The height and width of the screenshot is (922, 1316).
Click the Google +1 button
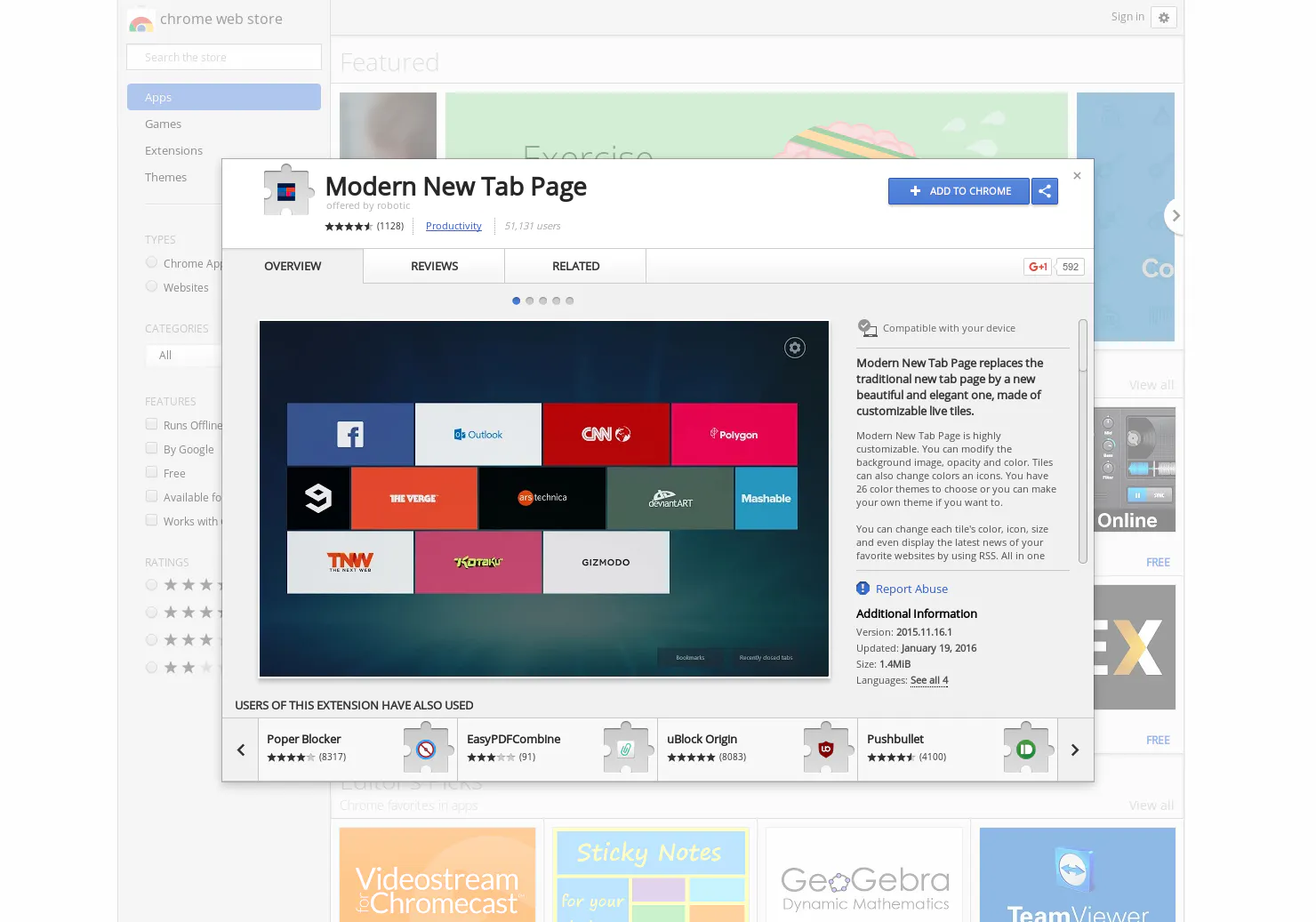pyautogui.click(x=1038, y=267)
